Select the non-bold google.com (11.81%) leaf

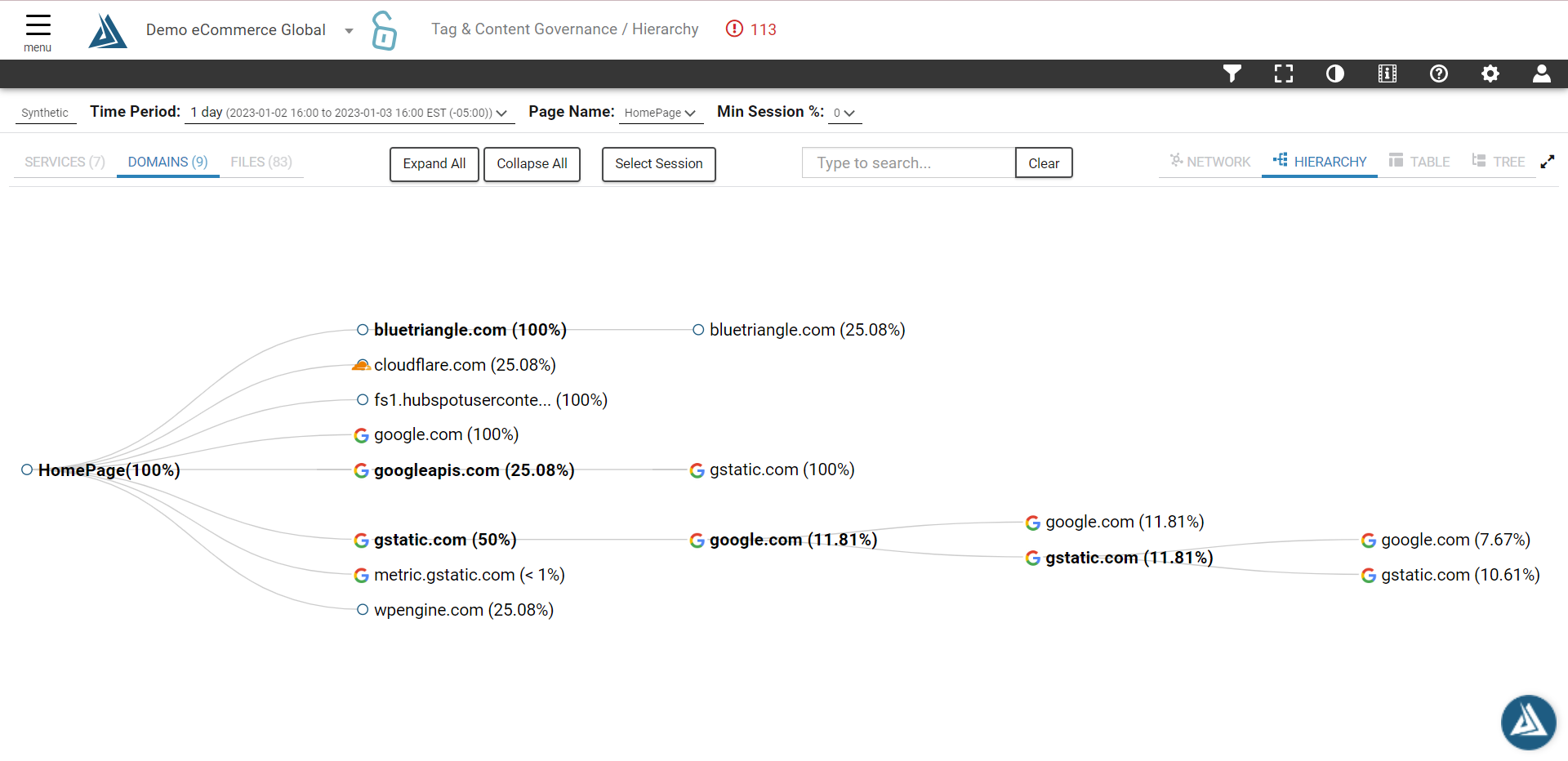click(1115, 522)
